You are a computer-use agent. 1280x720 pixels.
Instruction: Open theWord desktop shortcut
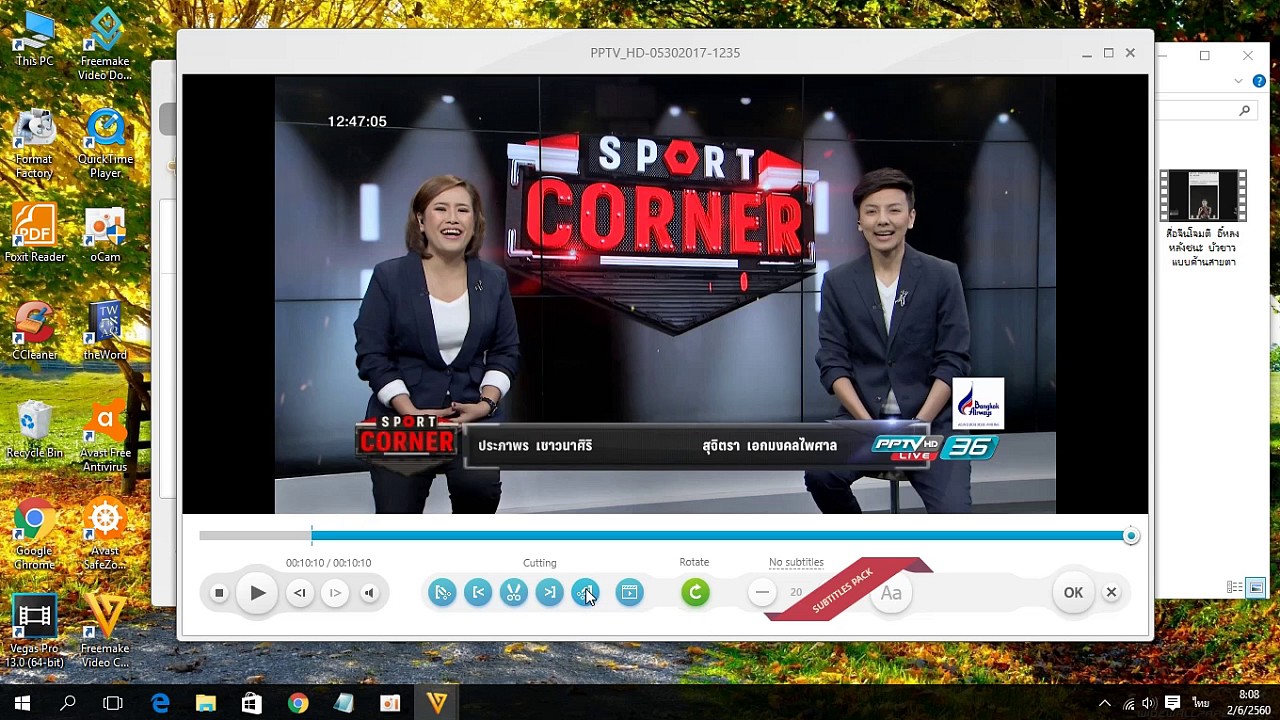pos(105,332)
